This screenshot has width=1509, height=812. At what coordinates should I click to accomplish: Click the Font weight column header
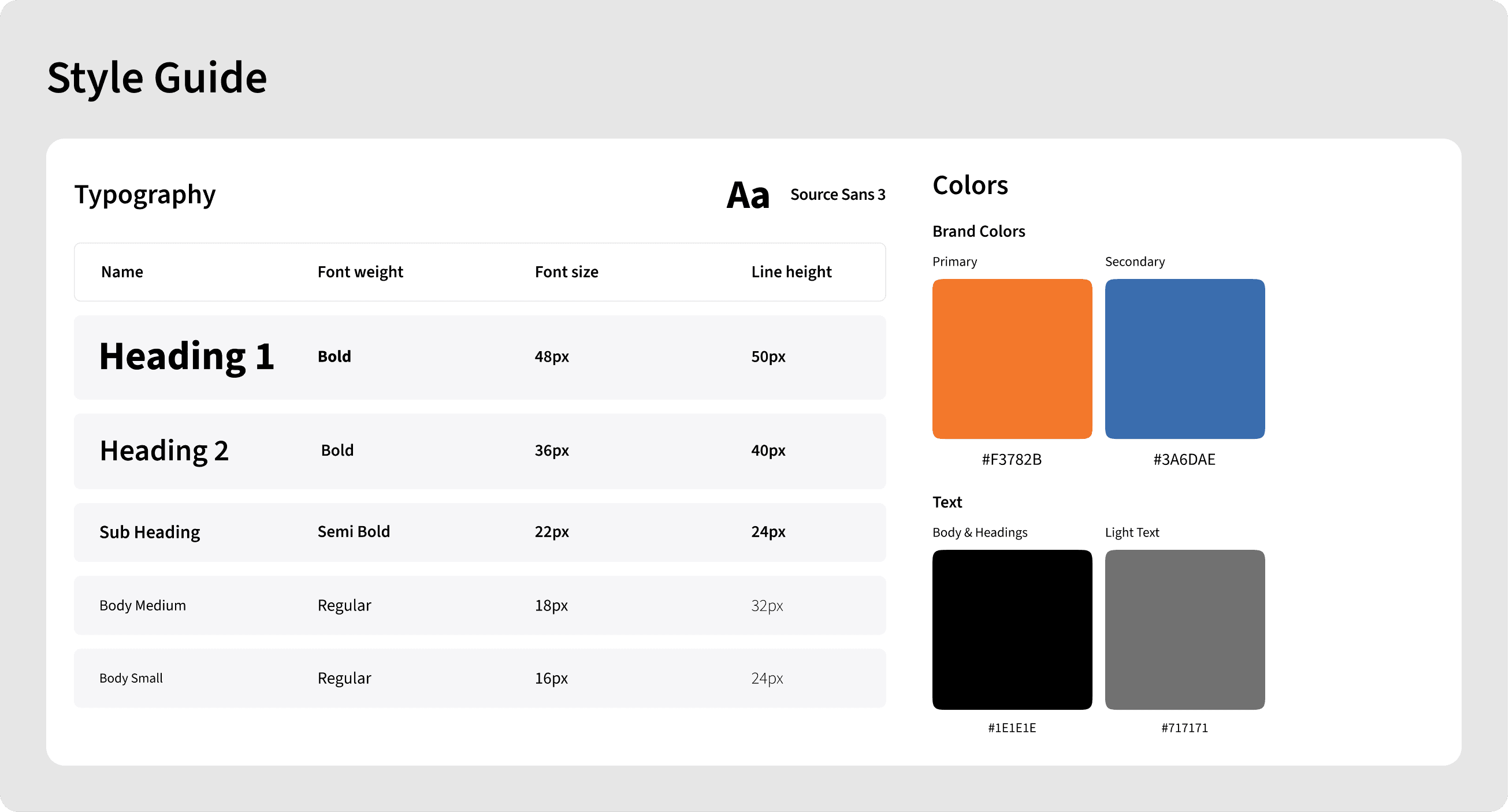(360, 271)
